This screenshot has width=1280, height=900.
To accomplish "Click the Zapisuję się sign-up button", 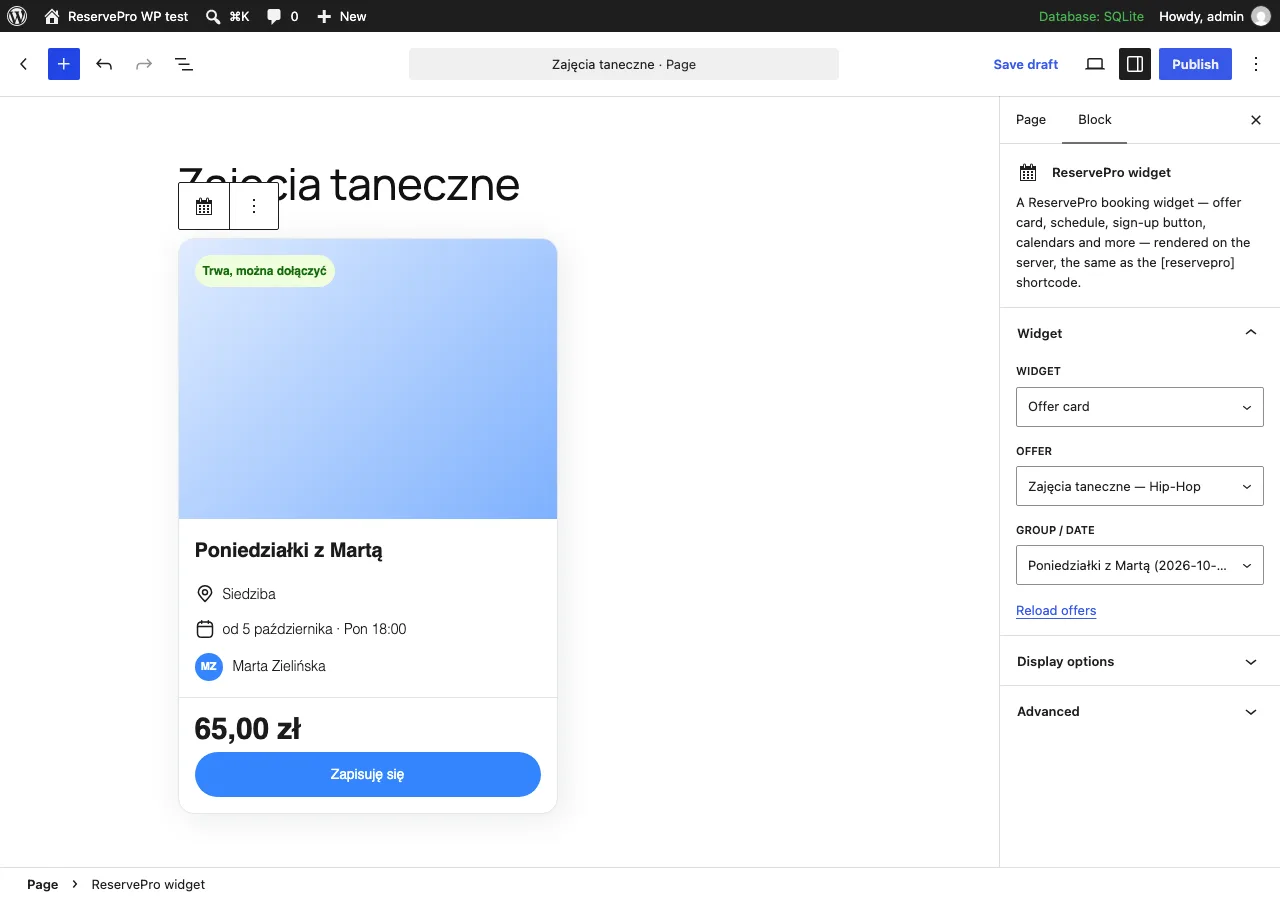I will pyautogui.click(x=368, y=774).
